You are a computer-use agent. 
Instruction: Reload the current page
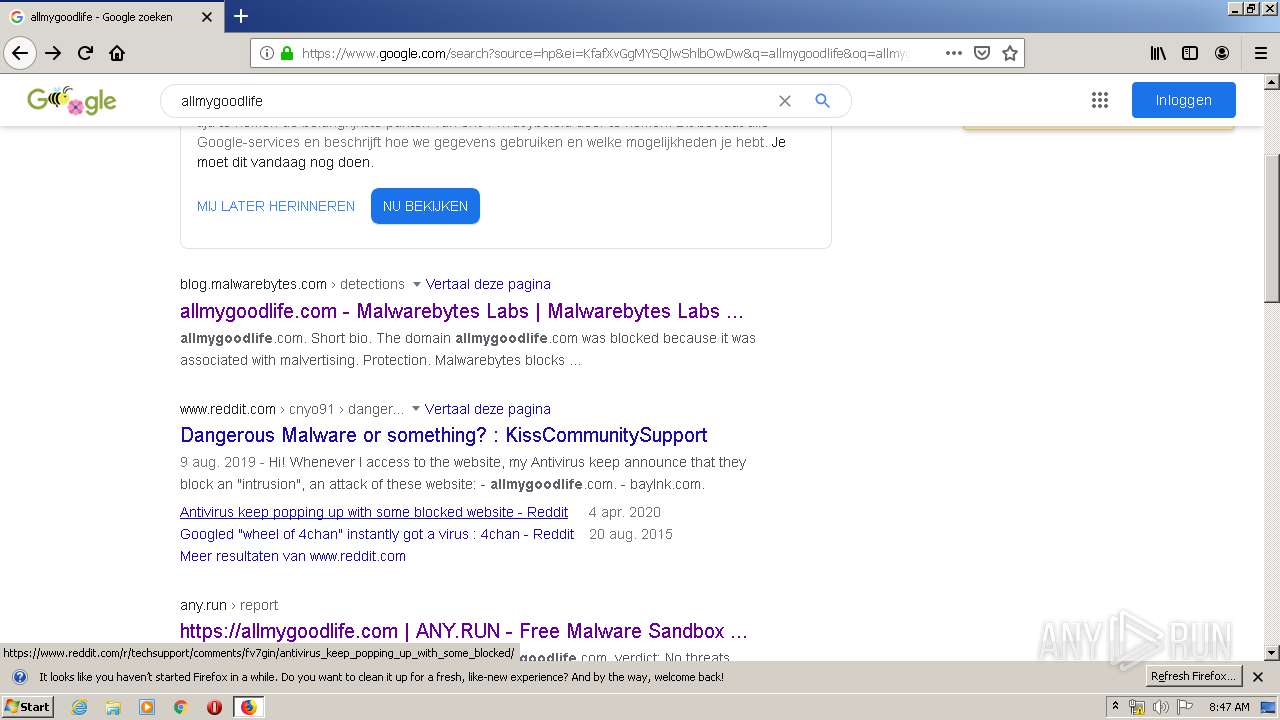85,53
